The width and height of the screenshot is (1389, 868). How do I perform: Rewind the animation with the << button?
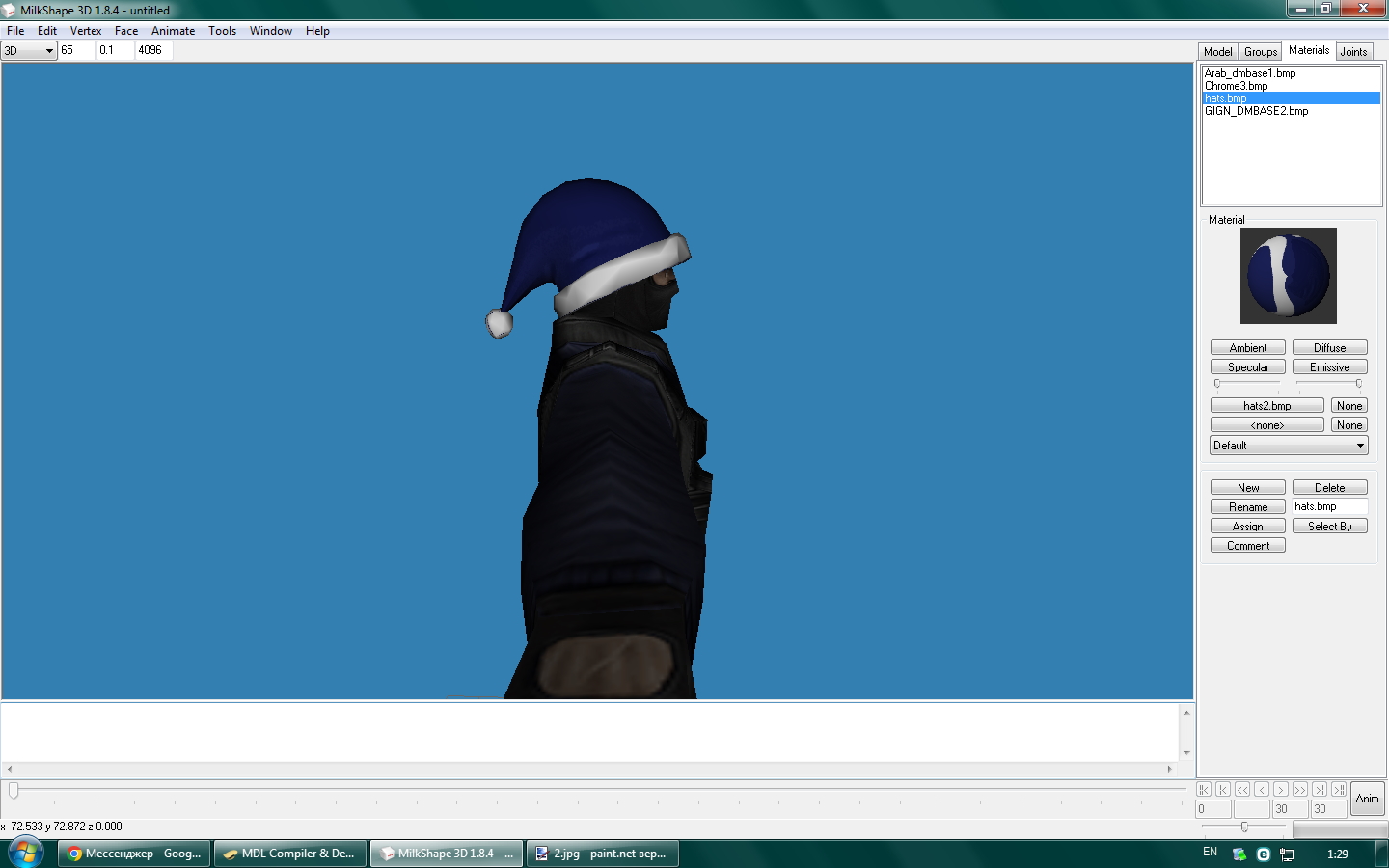[x=1242, y=789]
